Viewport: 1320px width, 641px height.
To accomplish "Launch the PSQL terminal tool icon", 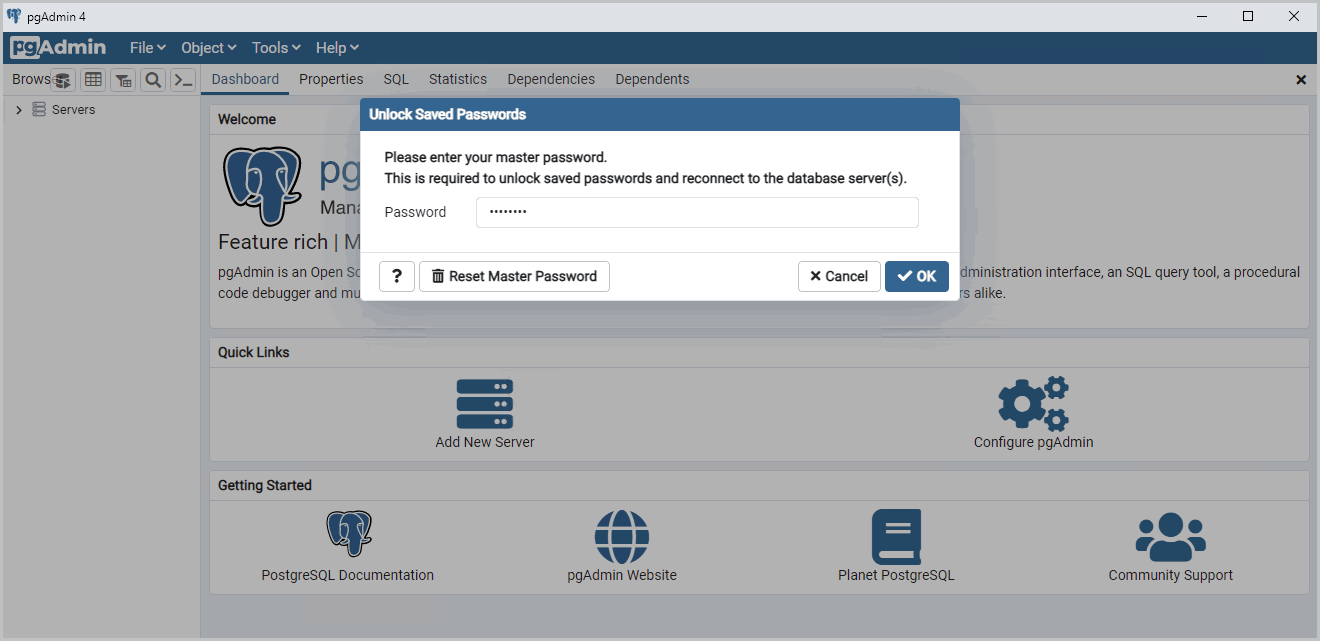I will pos(183,80).
